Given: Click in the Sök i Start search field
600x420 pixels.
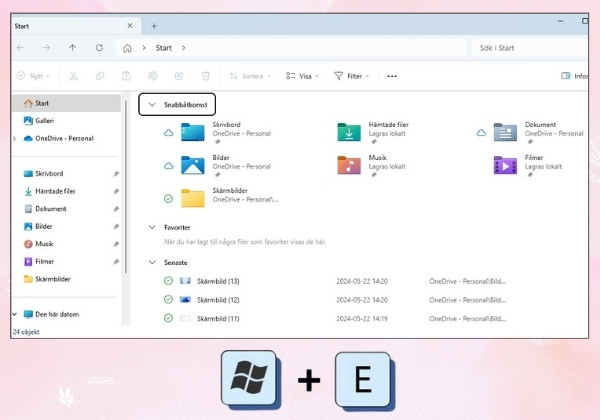Looking at the screenshot, I should click(x=530, y=48).
